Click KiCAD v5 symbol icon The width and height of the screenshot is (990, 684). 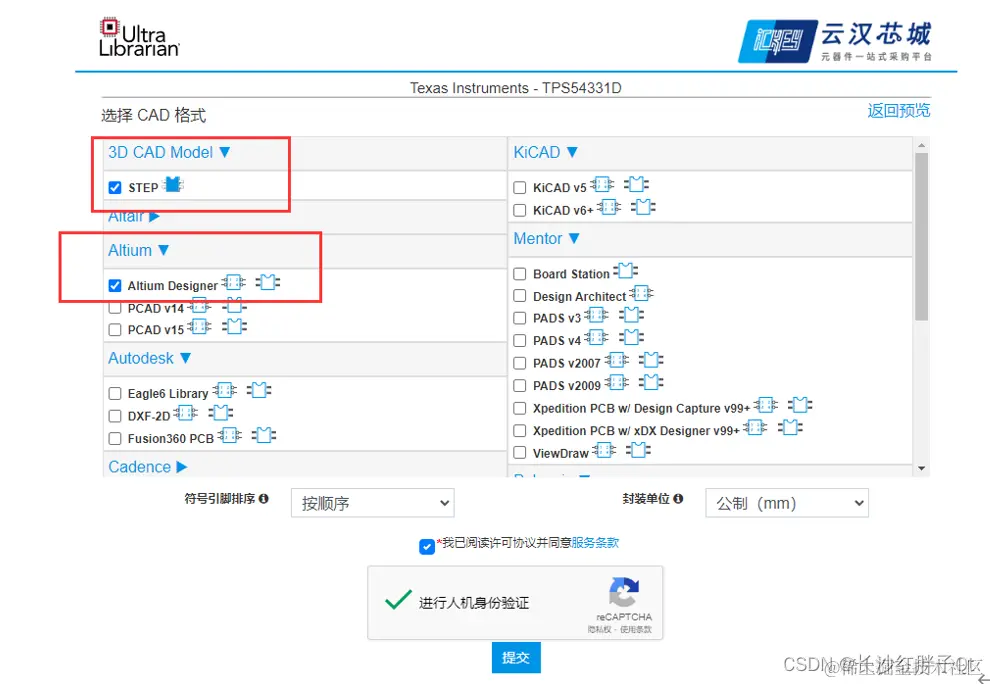[602, 184]
